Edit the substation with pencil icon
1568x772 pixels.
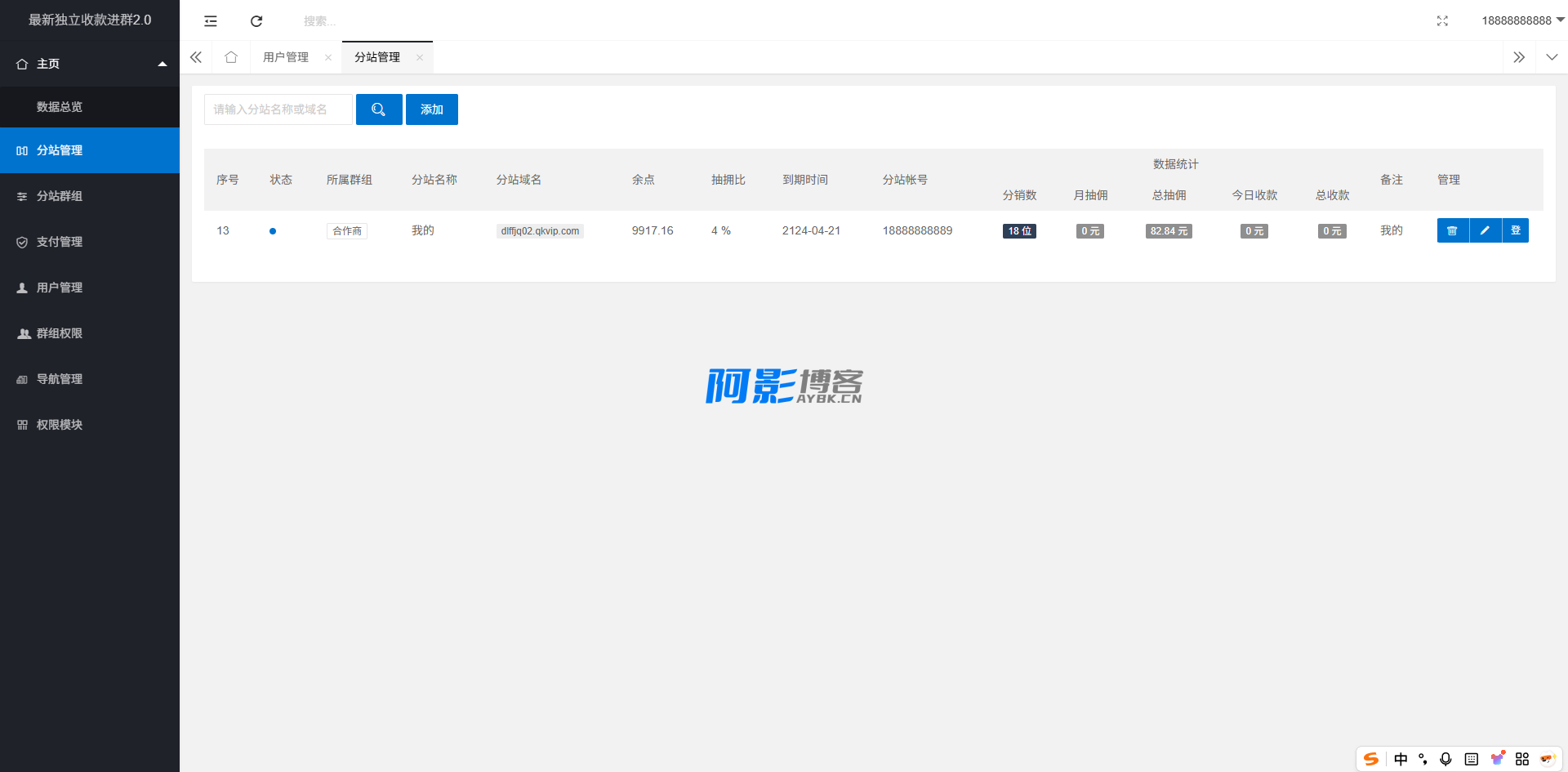(1485, 231)
